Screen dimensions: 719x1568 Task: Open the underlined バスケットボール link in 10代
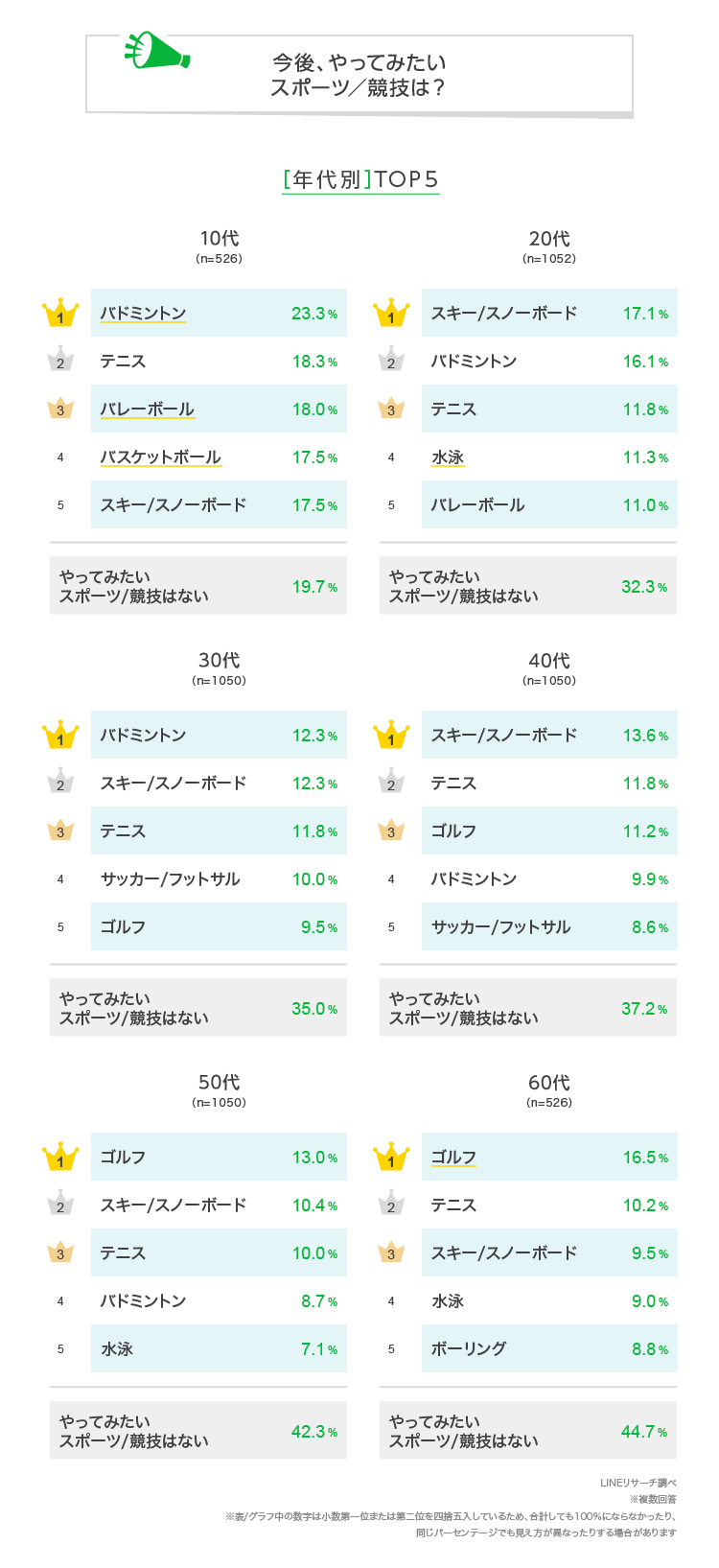click(x=160, y=457)
